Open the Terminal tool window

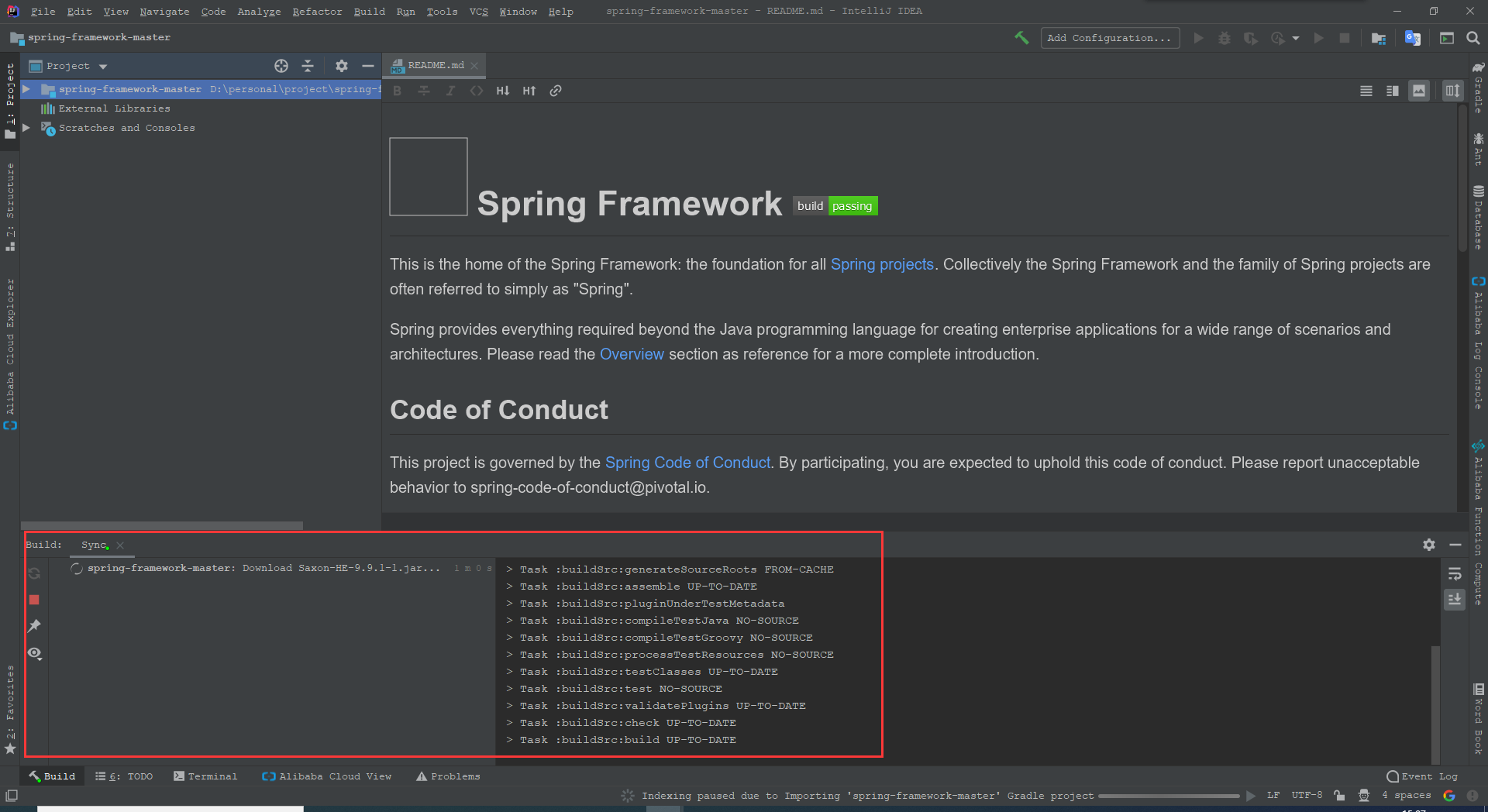205,776
